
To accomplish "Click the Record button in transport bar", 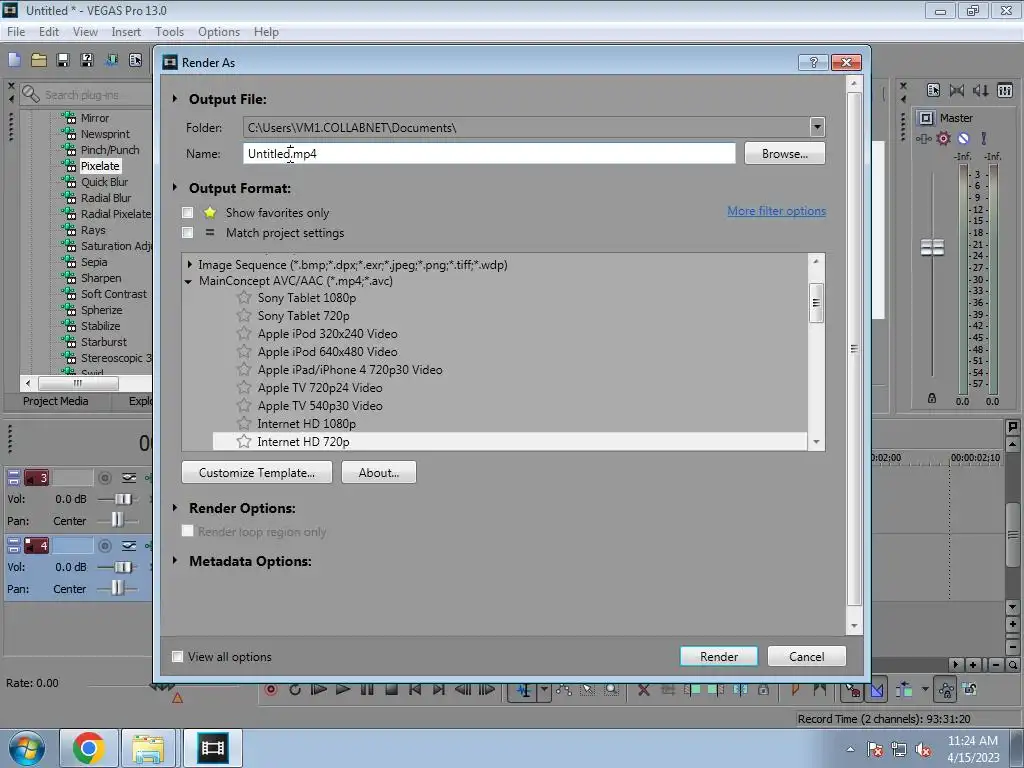I will click(x=271, y=690).
